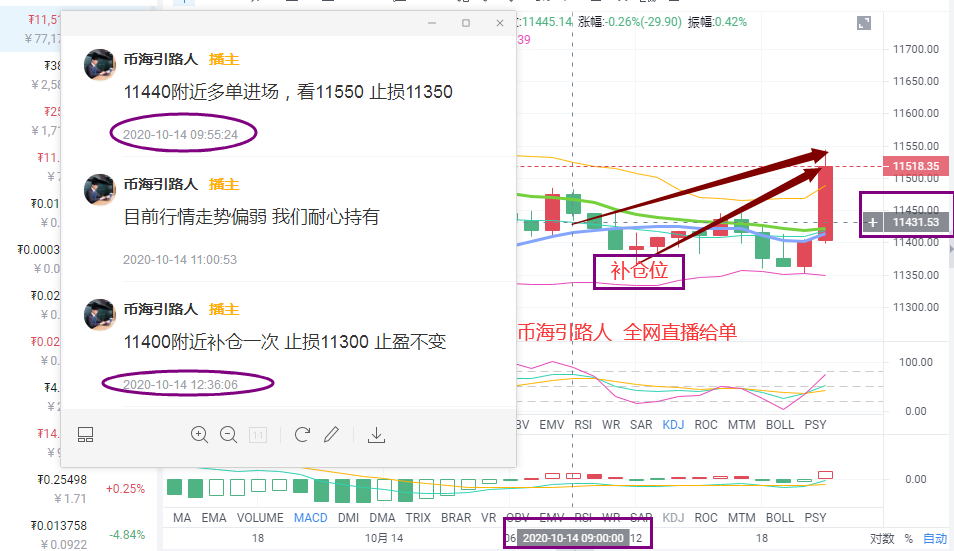Click the -4.84% change value

[x=127, y=535]
